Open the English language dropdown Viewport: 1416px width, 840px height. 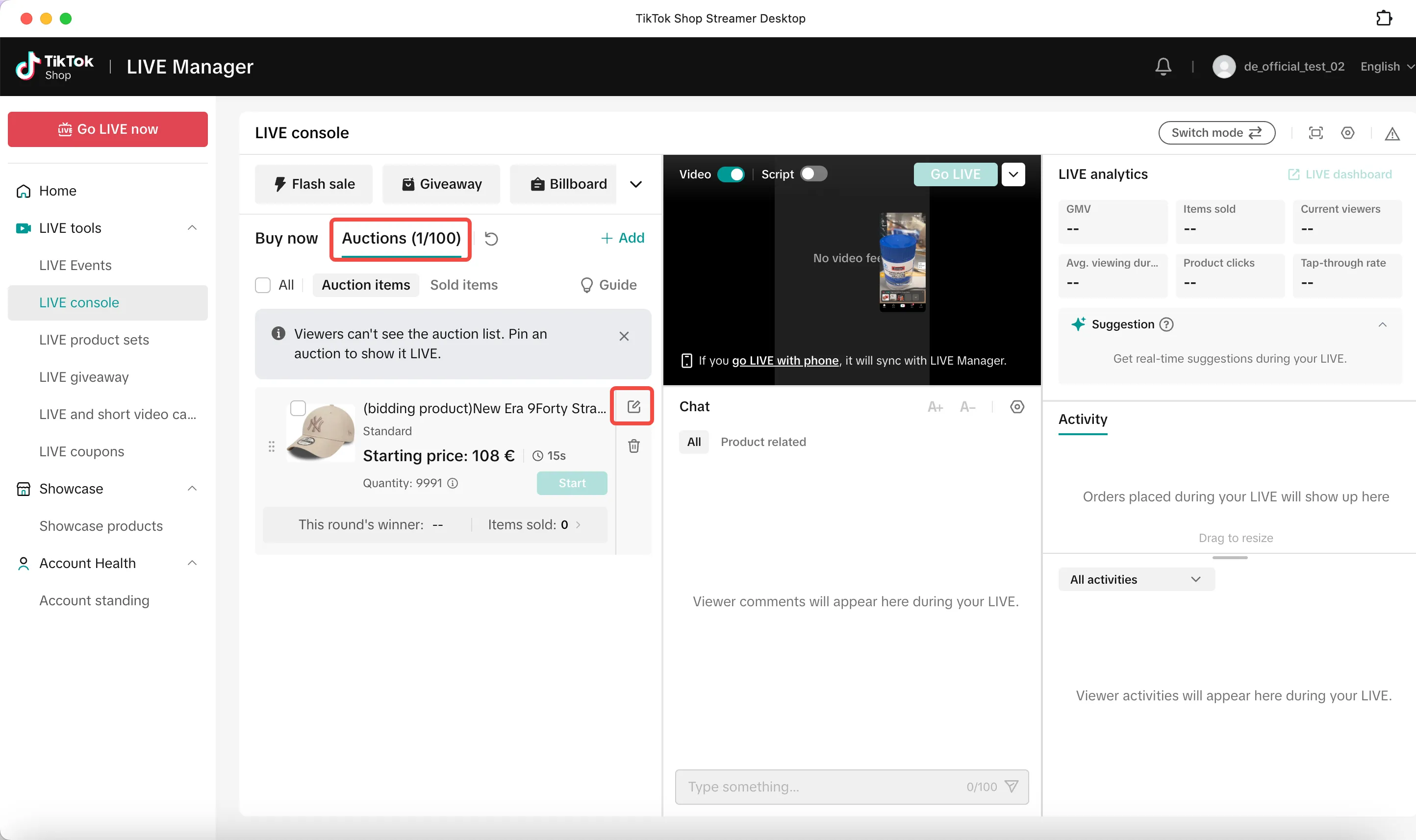1387,66
